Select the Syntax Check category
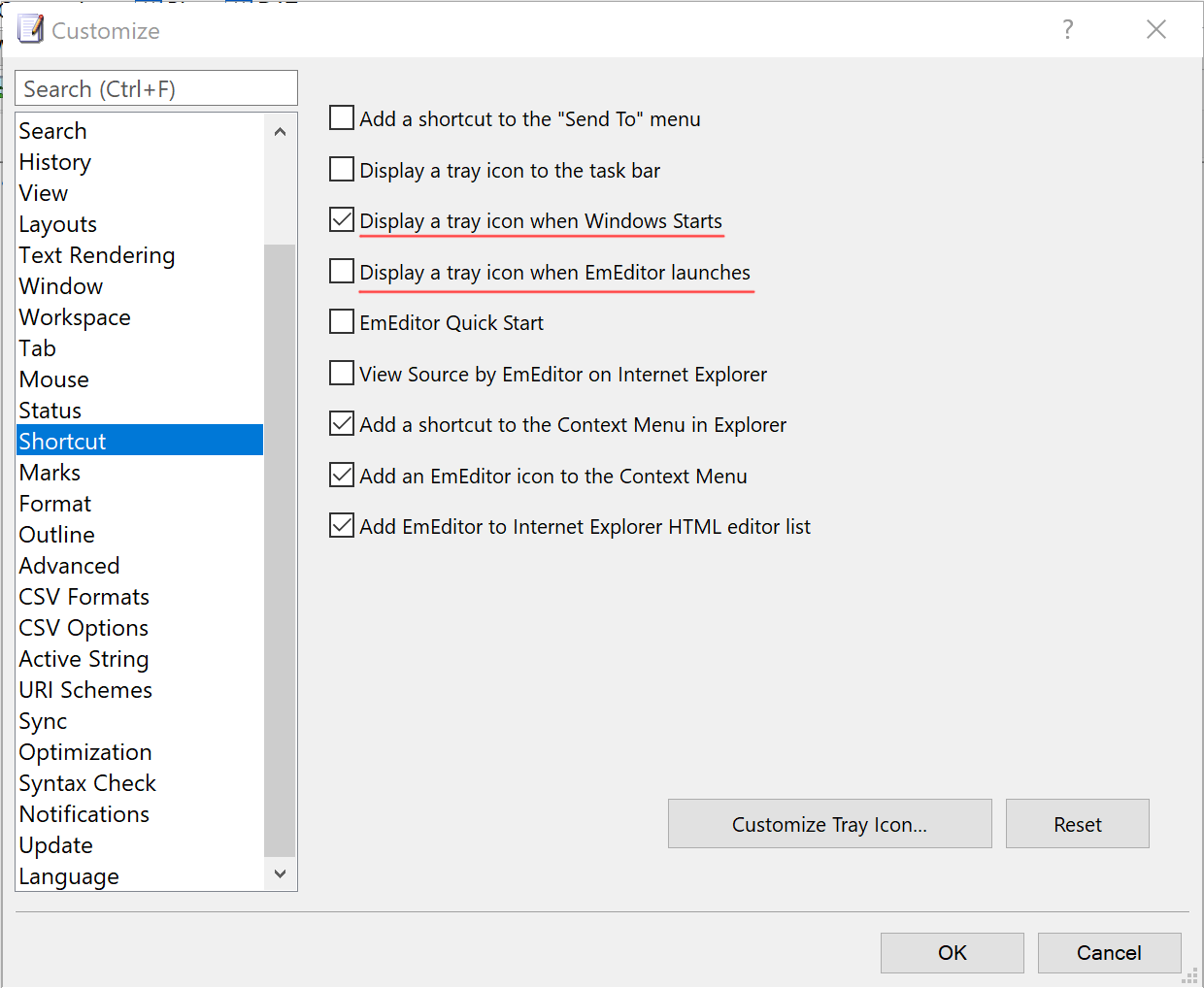 [140, 783]
